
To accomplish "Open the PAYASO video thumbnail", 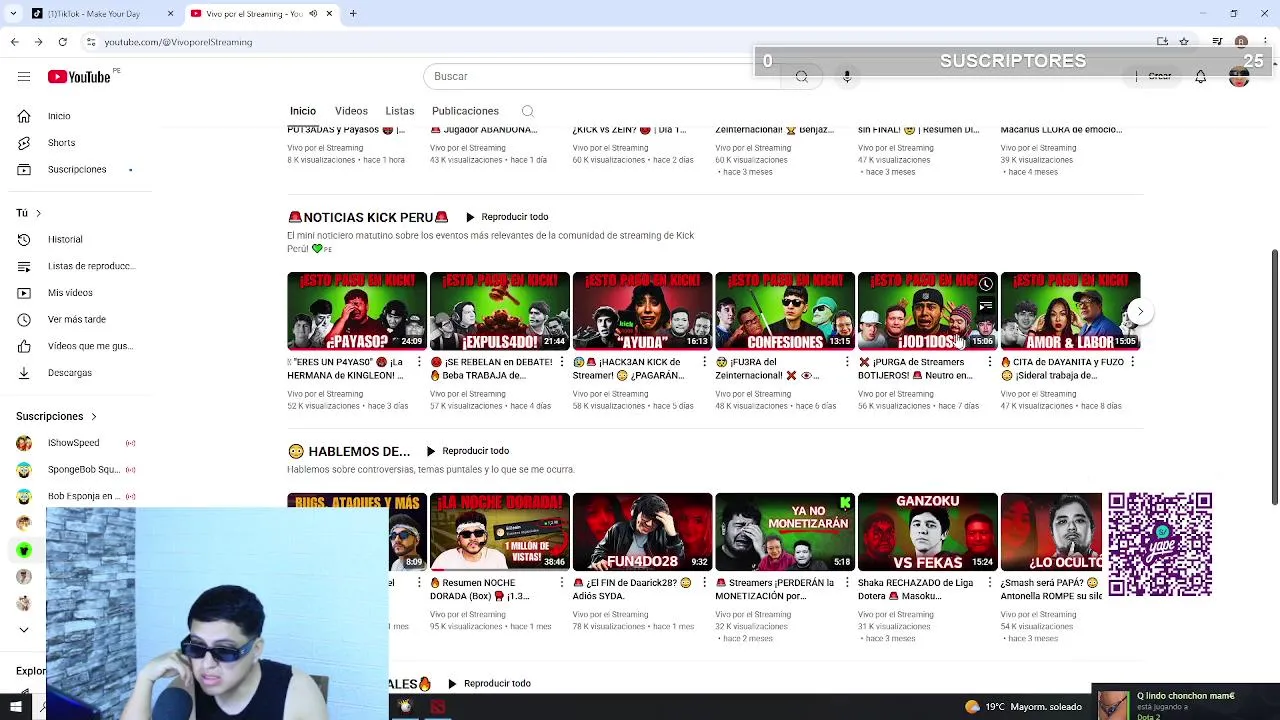I will 357,311.
